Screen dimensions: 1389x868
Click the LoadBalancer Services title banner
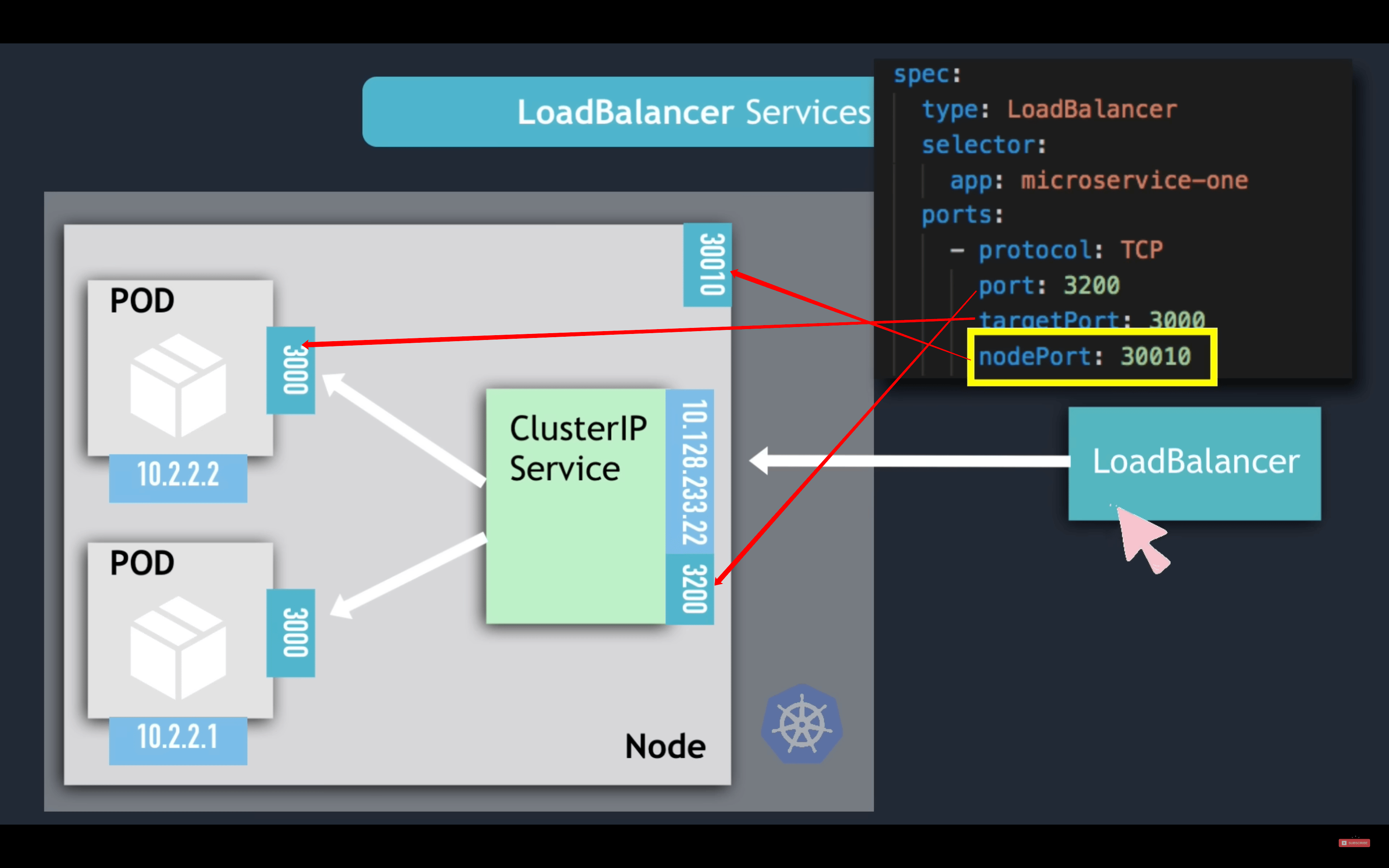coord(618,112)
